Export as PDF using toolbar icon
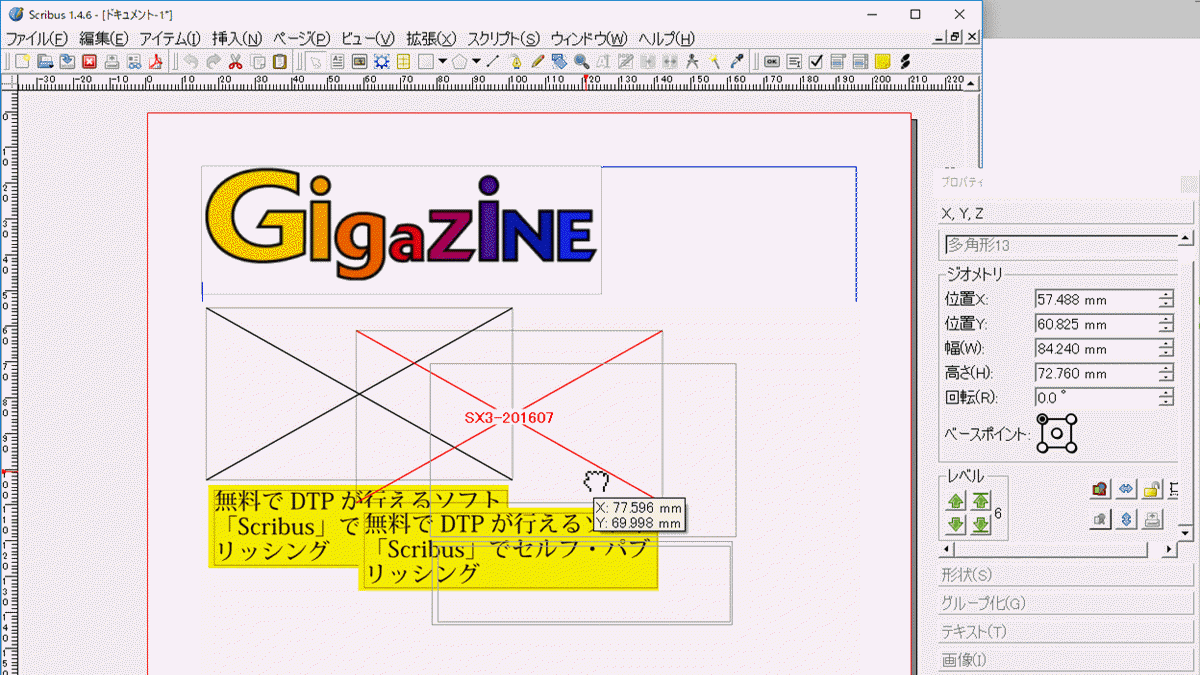The width and height of the screenshot is (1200, 675). tap(156, 61)
